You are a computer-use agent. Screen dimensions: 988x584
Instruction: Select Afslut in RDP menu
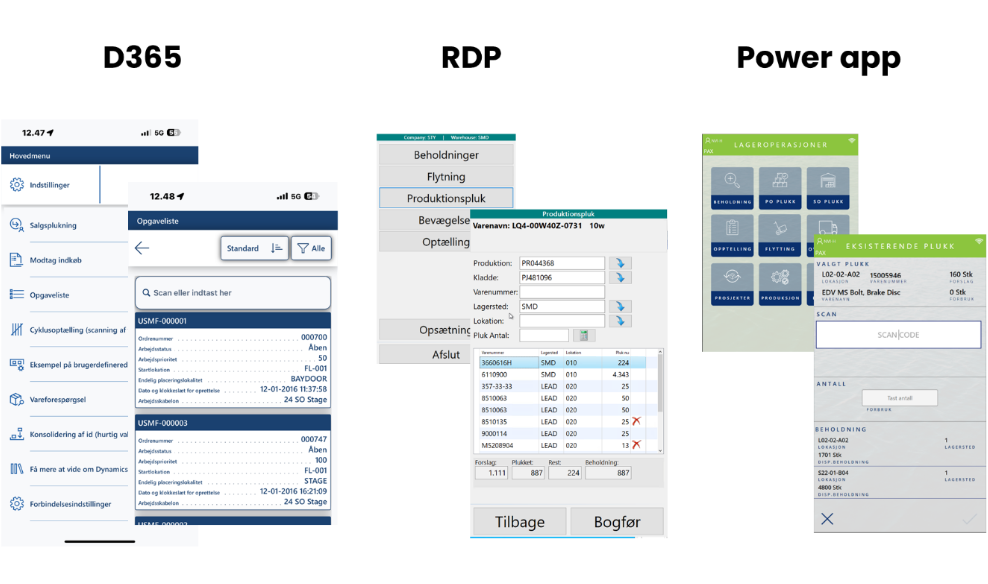[425, 354]
